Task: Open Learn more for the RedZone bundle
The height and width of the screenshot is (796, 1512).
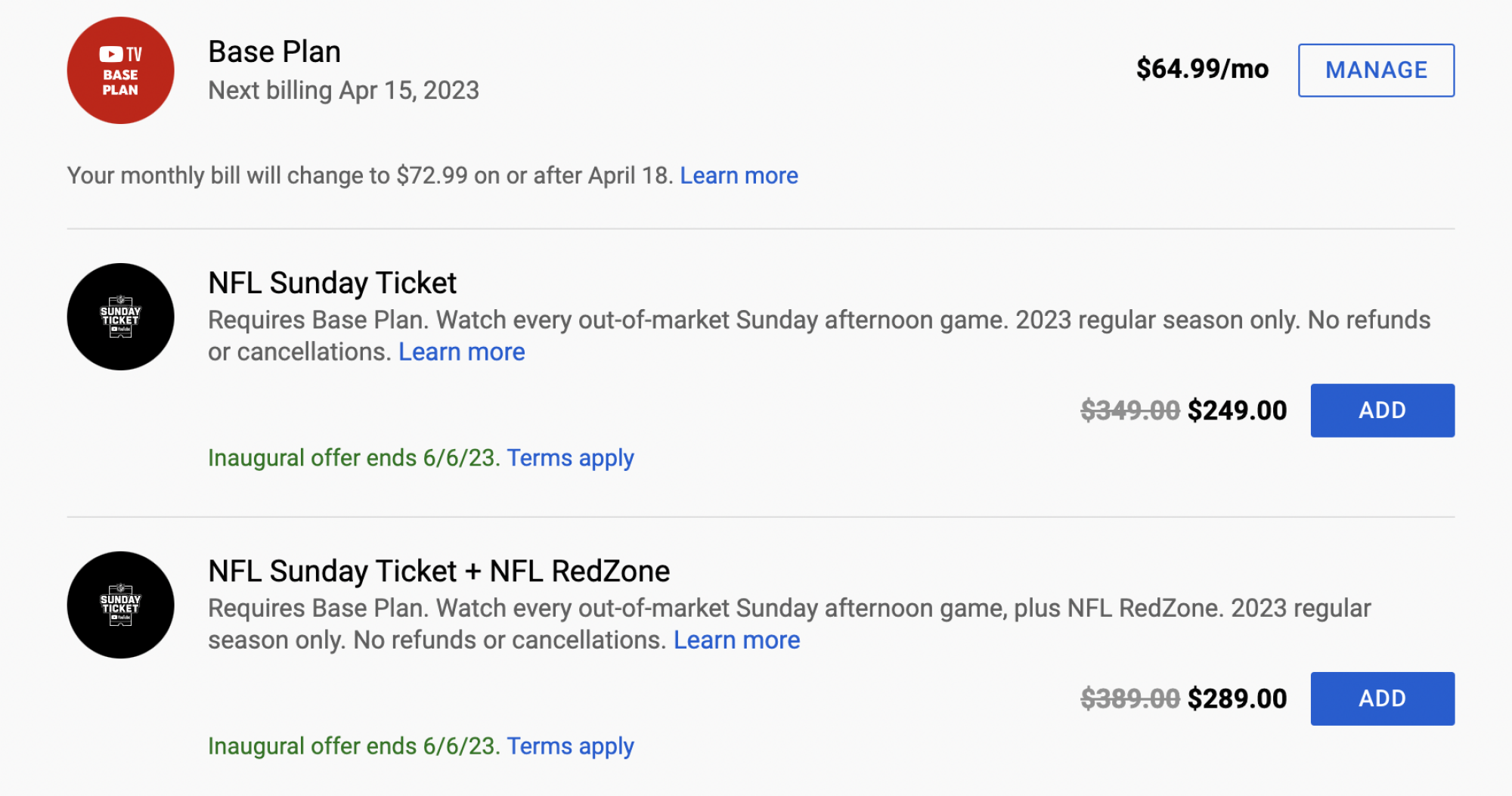Action: 737,640
